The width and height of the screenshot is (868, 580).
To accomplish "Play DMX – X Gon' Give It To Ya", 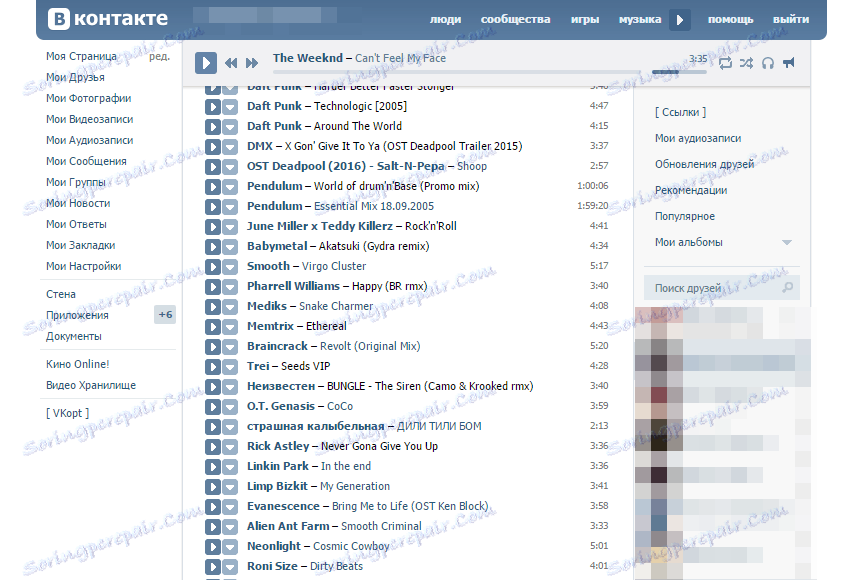I will click(x=213, y=147).
